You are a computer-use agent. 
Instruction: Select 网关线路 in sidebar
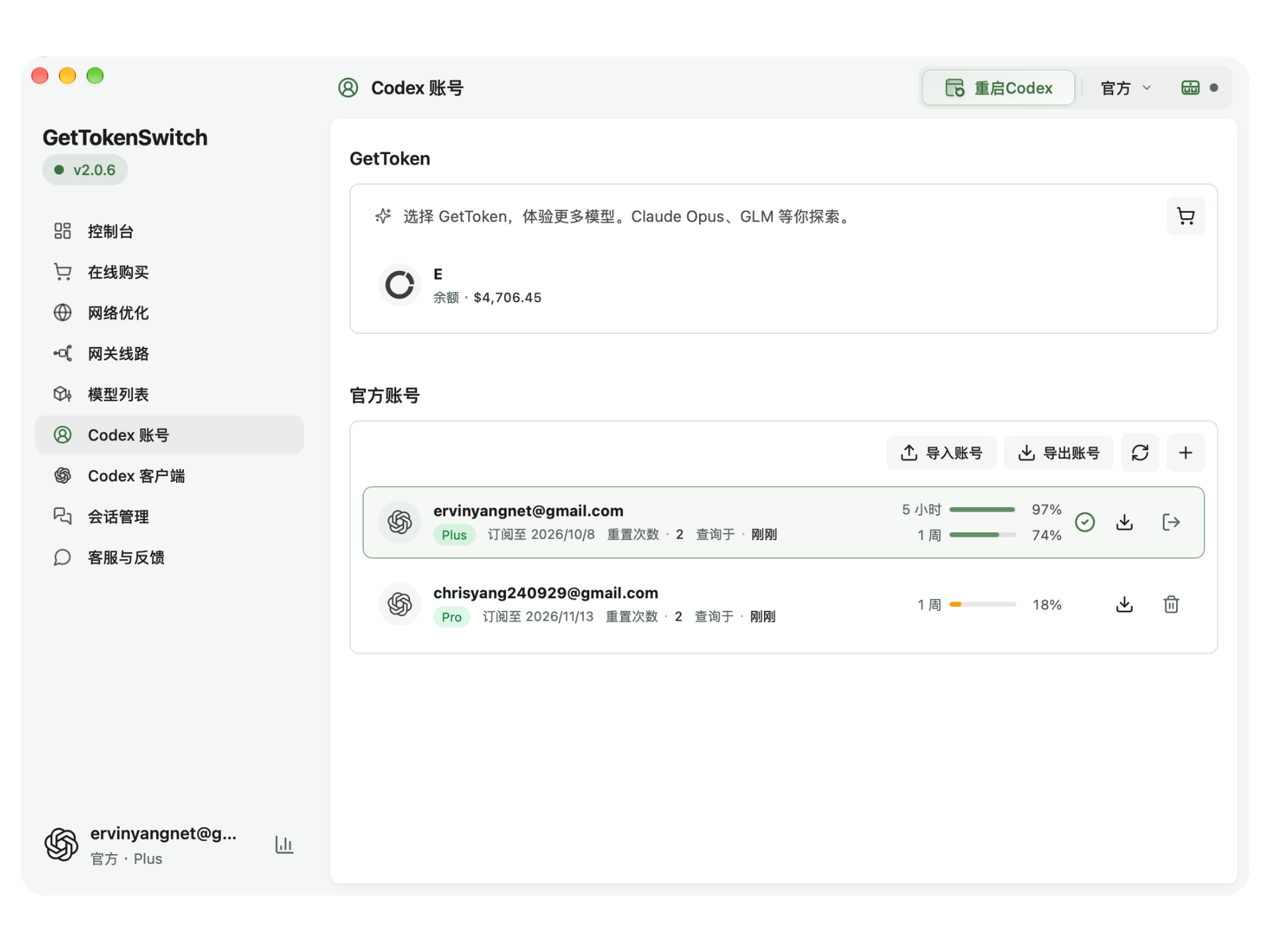[x=169, y=354]
